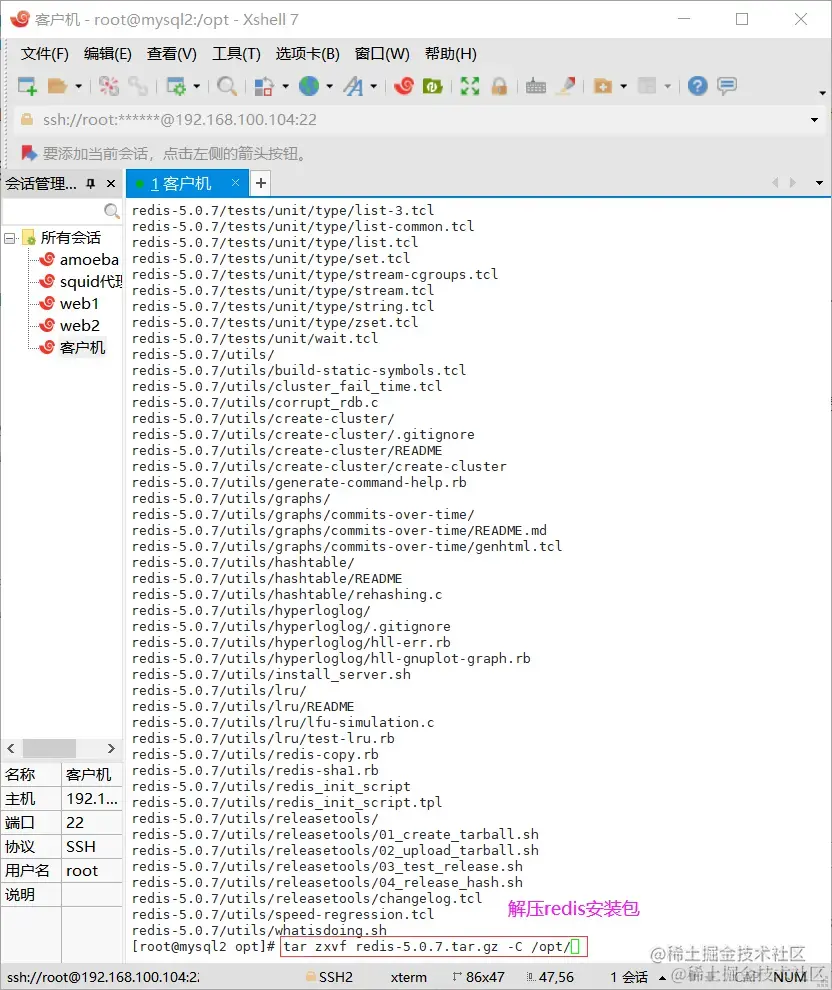Open session properties gear icon
Image resolution: width=832 pixels, height=990 pixels.
point(175,86)
